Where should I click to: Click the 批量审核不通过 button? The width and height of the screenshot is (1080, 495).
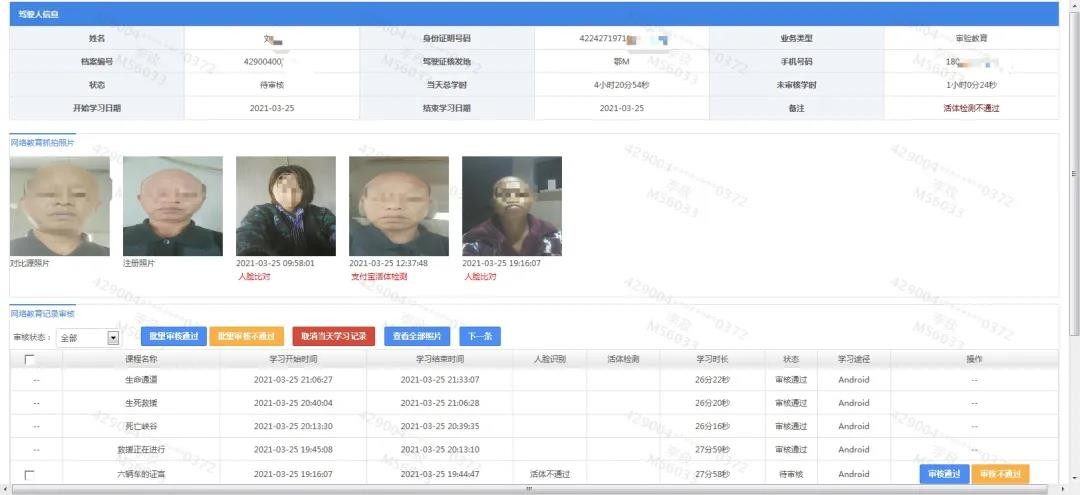pyautogui.click(x=246, y=337)
